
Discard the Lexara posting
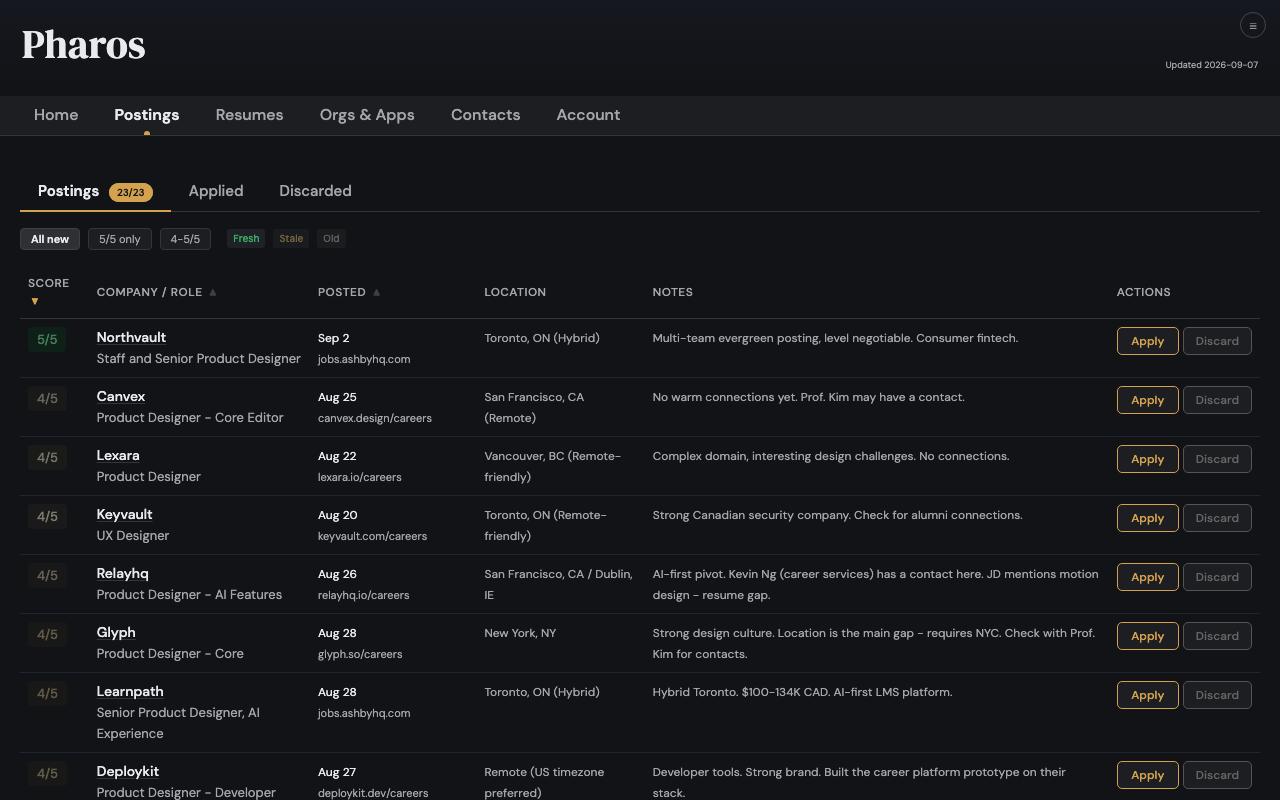coord(1217,459)
